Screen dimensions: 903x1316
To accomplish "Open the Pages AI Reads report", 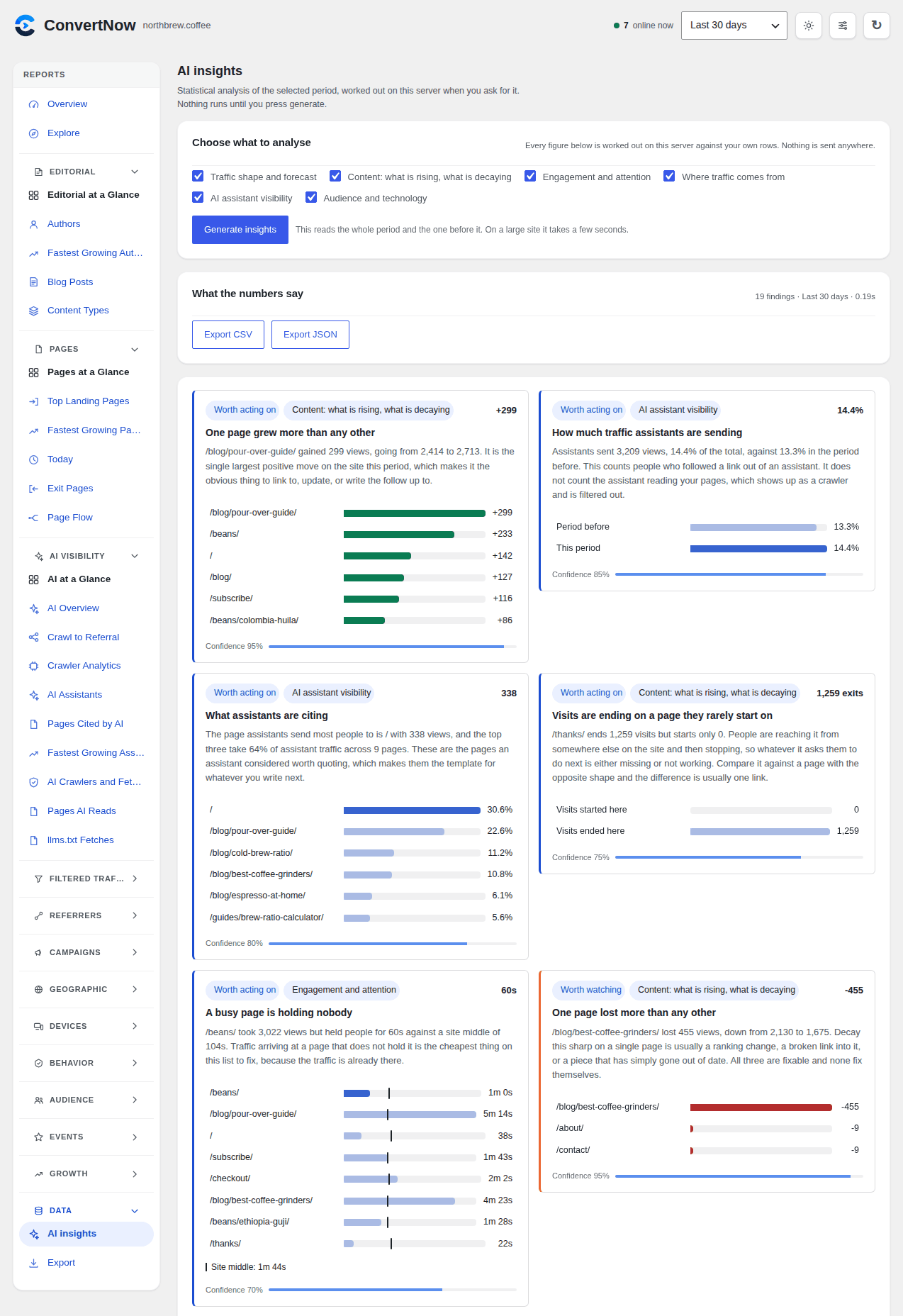I will (x=86, y=811).
